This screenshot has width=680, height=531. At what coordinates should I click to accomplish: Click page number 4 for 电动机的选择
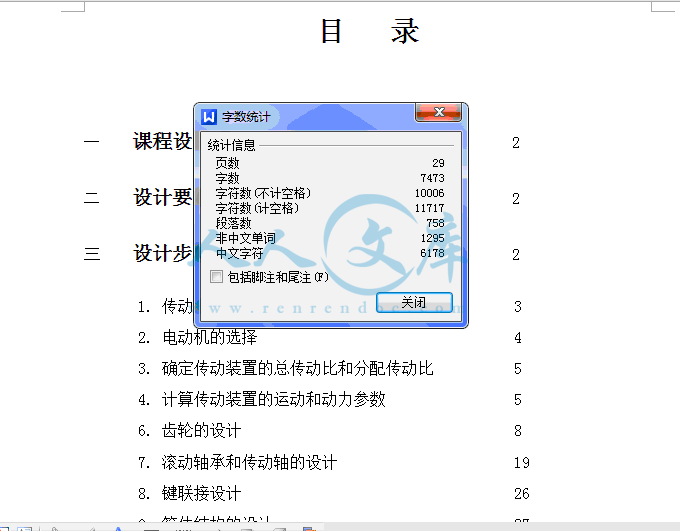tap(518, 338)
